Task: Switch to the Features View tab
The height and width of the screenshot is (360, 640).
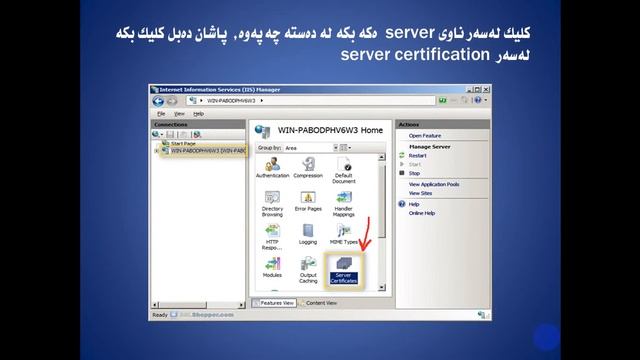Action: tap(273, 303)
